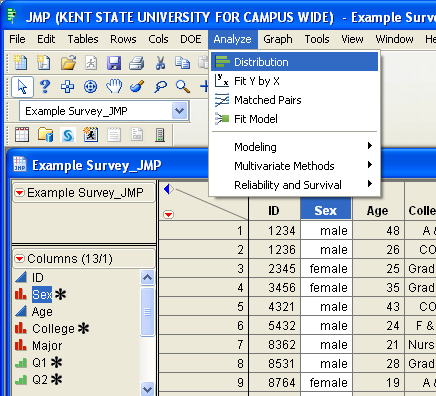Click the cell with ID value 8764

pos(275,382)
